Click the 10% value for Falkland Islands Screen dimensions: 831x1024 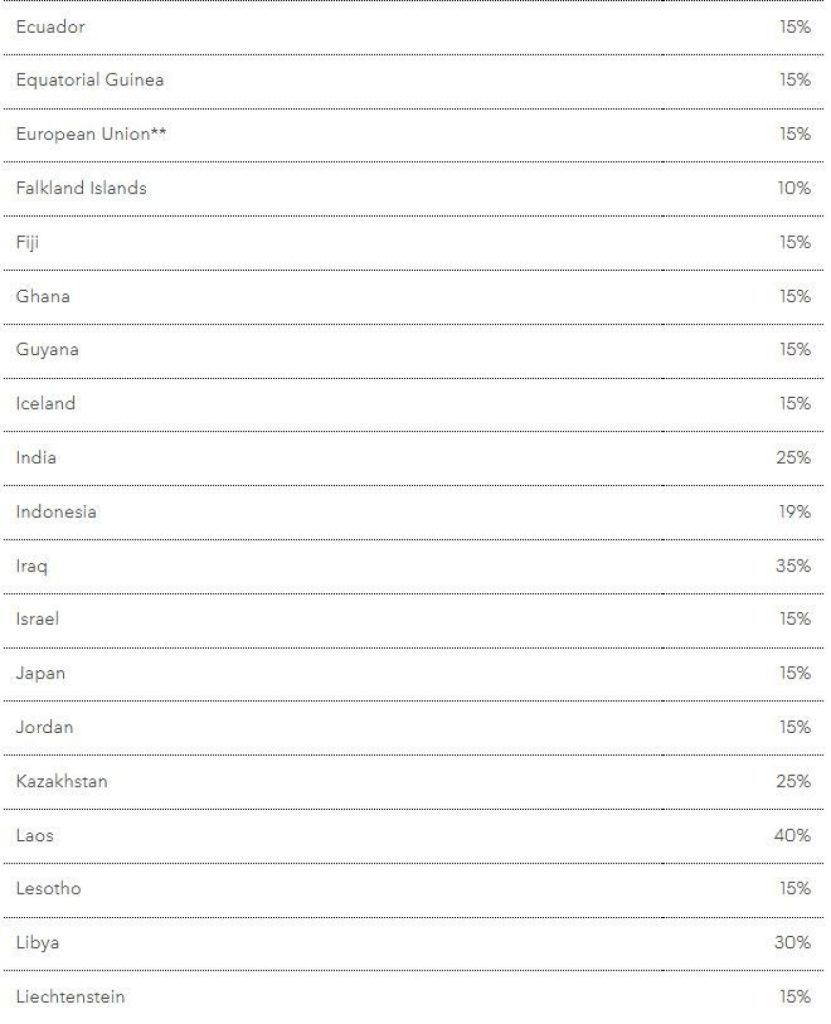tap(794, 188)
